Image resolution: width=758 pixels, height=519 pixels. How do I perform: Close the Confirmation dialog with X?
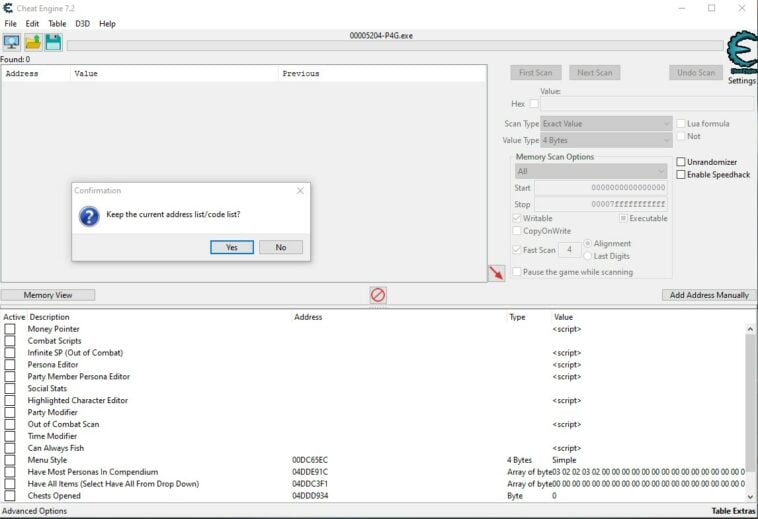(300, 190)
